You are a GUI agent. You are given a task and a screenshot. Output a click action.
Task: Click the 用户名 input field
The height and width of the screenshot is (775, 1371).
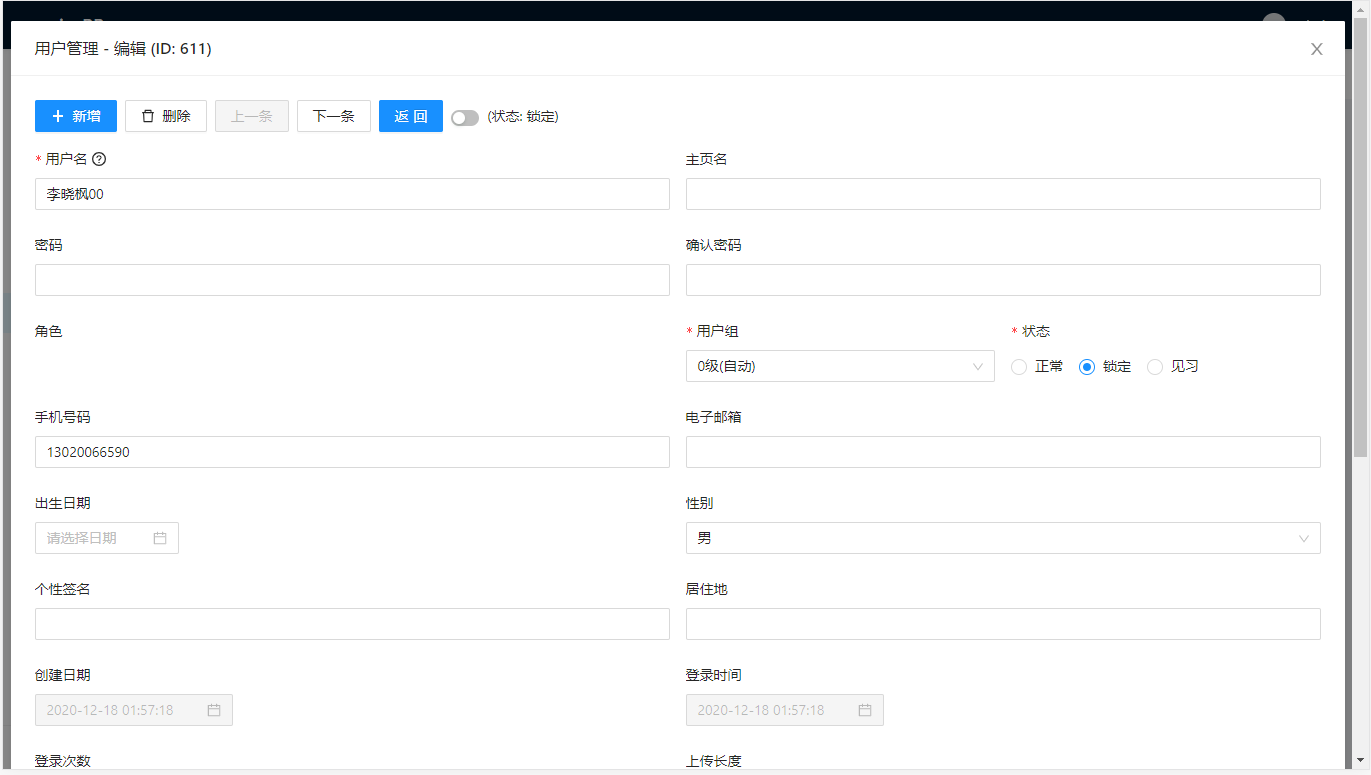pyautogui.click(x=352, y=194)
